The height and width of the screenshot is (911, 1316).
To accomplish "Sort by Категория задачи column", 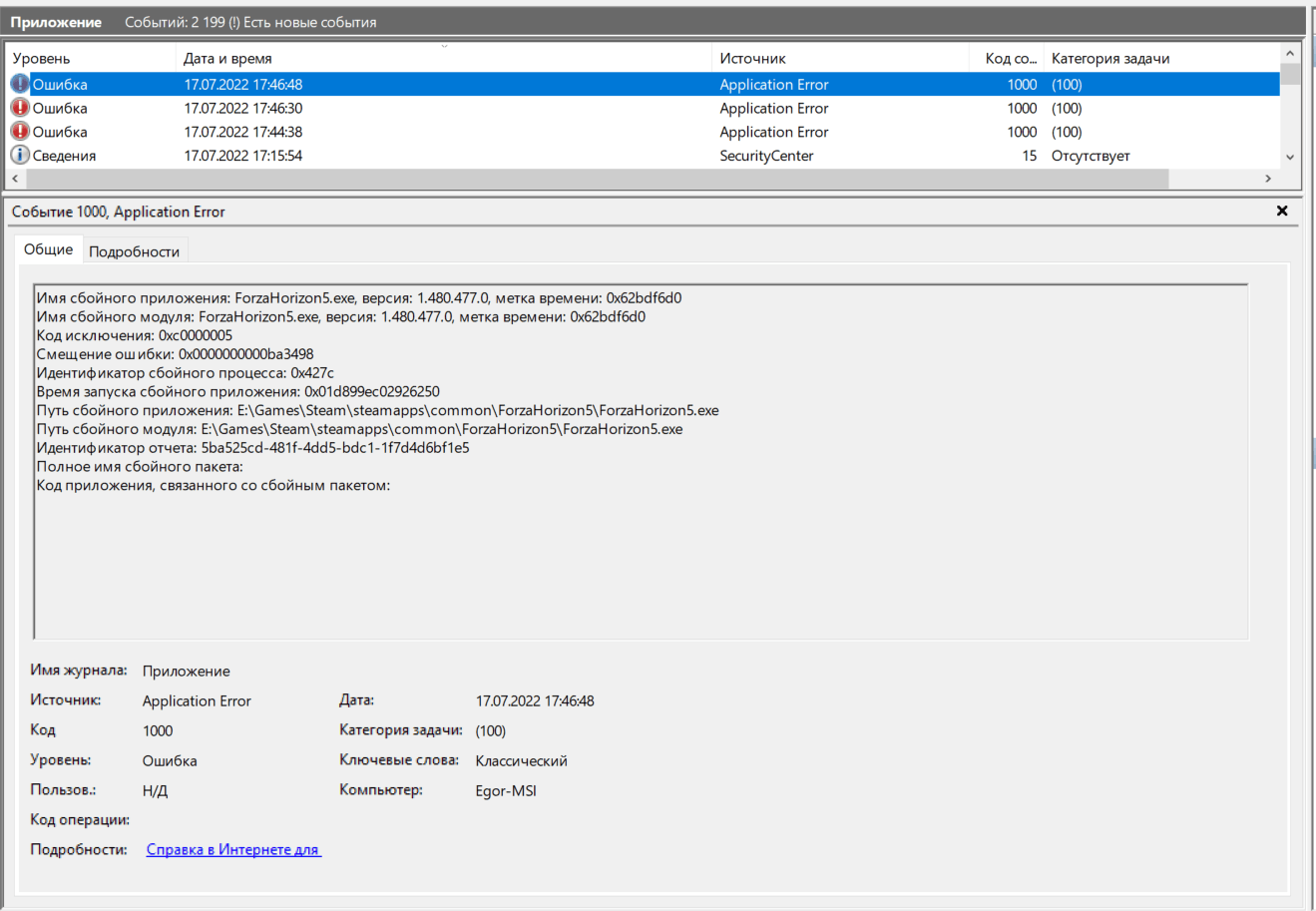I will pyautogui.click(x=1161, y=59).
